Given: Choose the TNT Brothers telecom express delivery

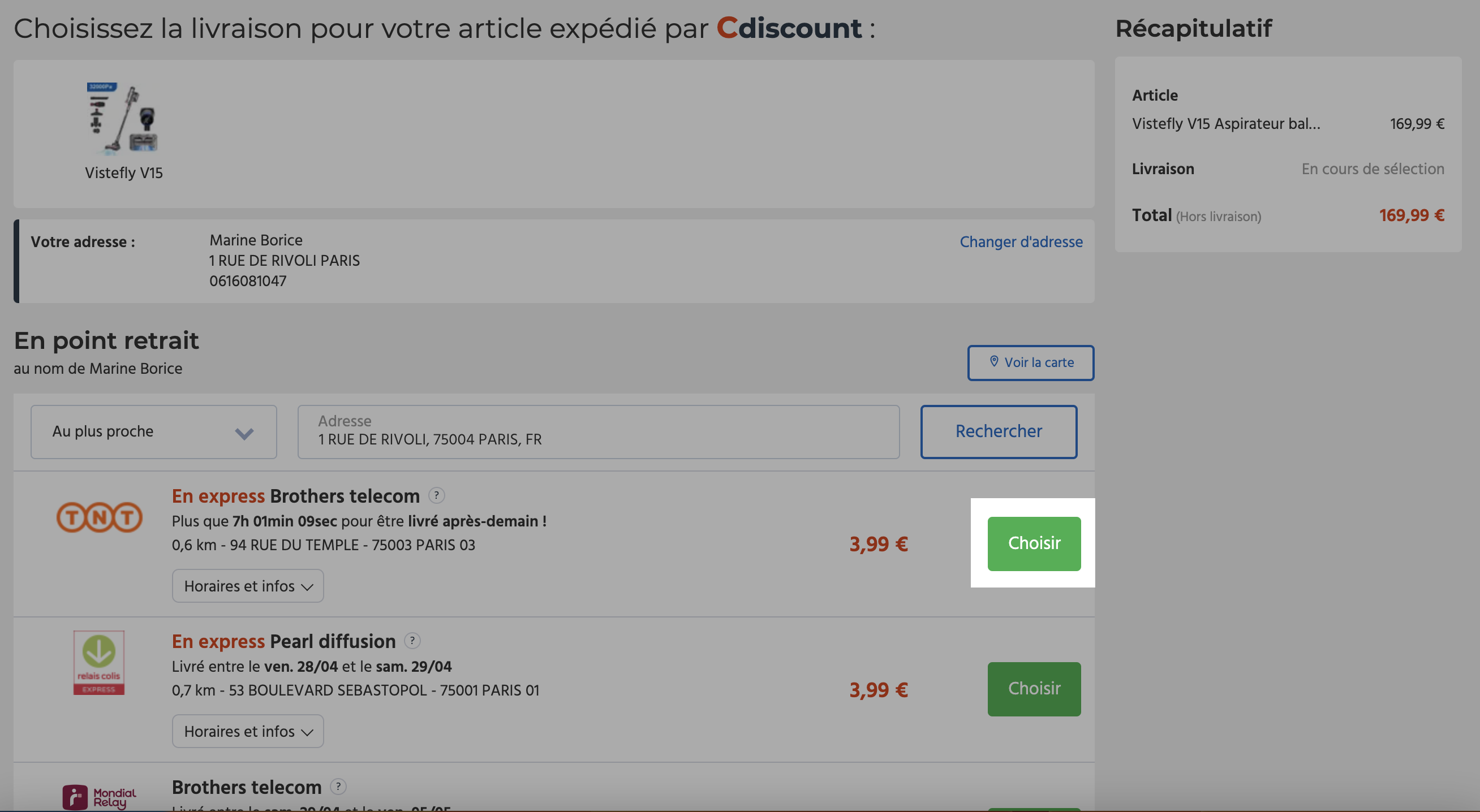Looking at the screenshot, I should click(x=1034, y=543).
